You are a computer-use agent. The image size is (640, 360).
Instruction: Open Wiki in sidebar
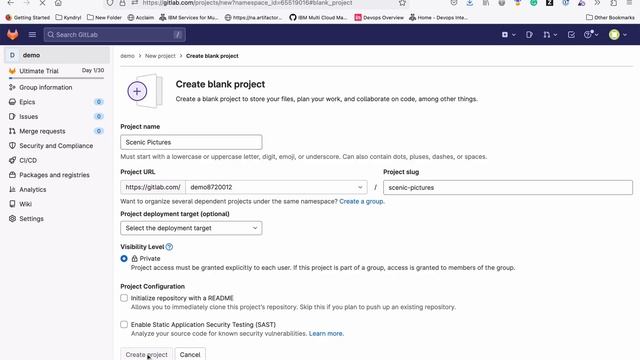25,204
